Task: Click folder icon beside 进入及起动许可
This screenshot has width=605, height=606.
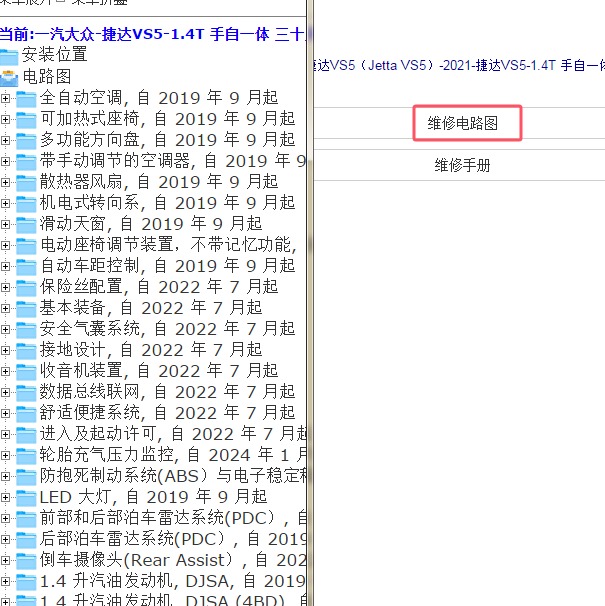Action: click(x=26, y=435)
